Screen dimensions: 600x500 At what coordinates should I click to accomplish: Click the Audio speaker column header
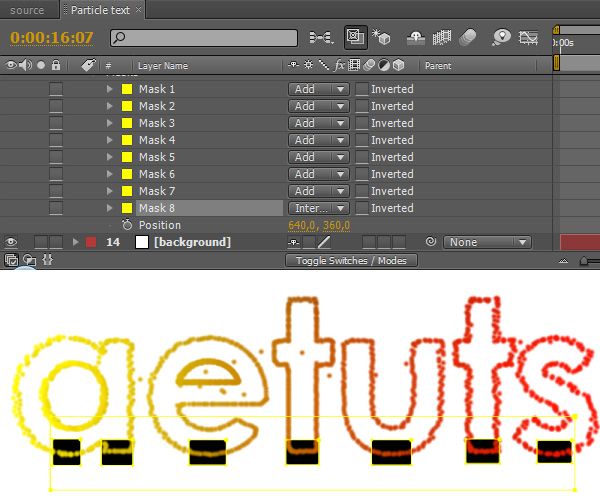tap(26, 65)
